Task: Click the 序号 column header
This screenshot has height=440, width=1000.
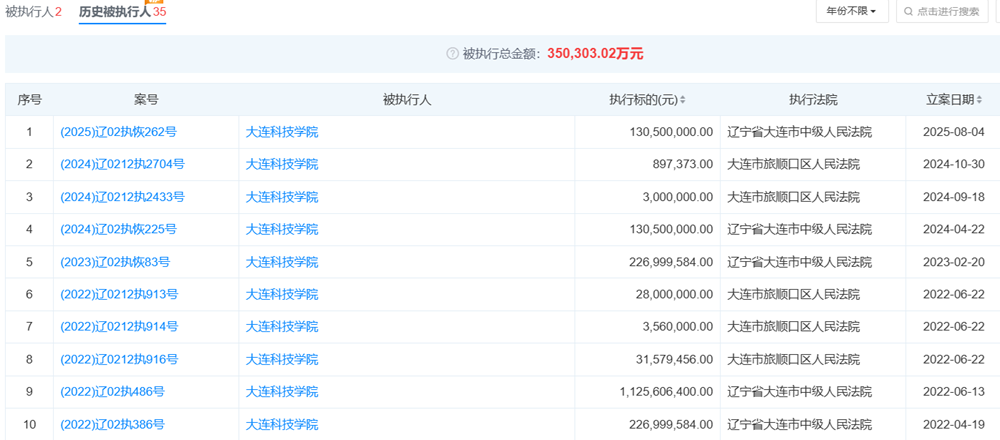Action: coord(29,100)
